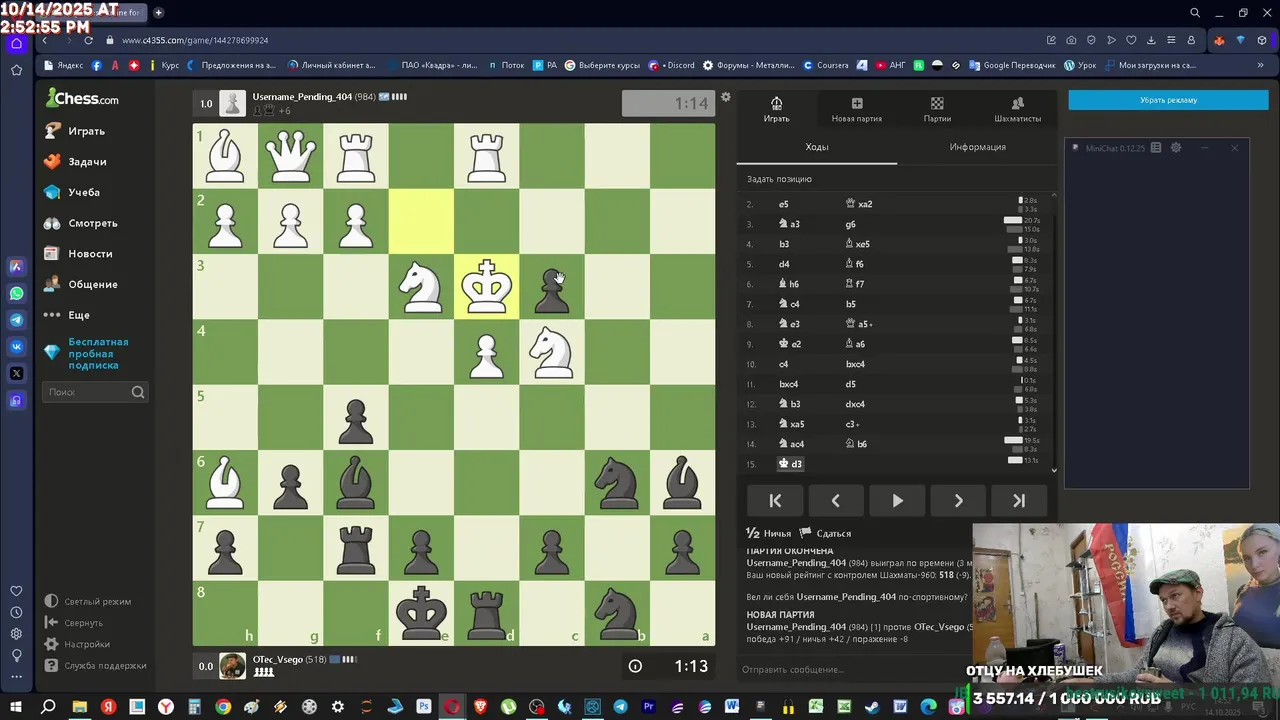Toggle Светлый режим light mode
This screenshot has height=720, width=1280.
click(x=88, y=601)
